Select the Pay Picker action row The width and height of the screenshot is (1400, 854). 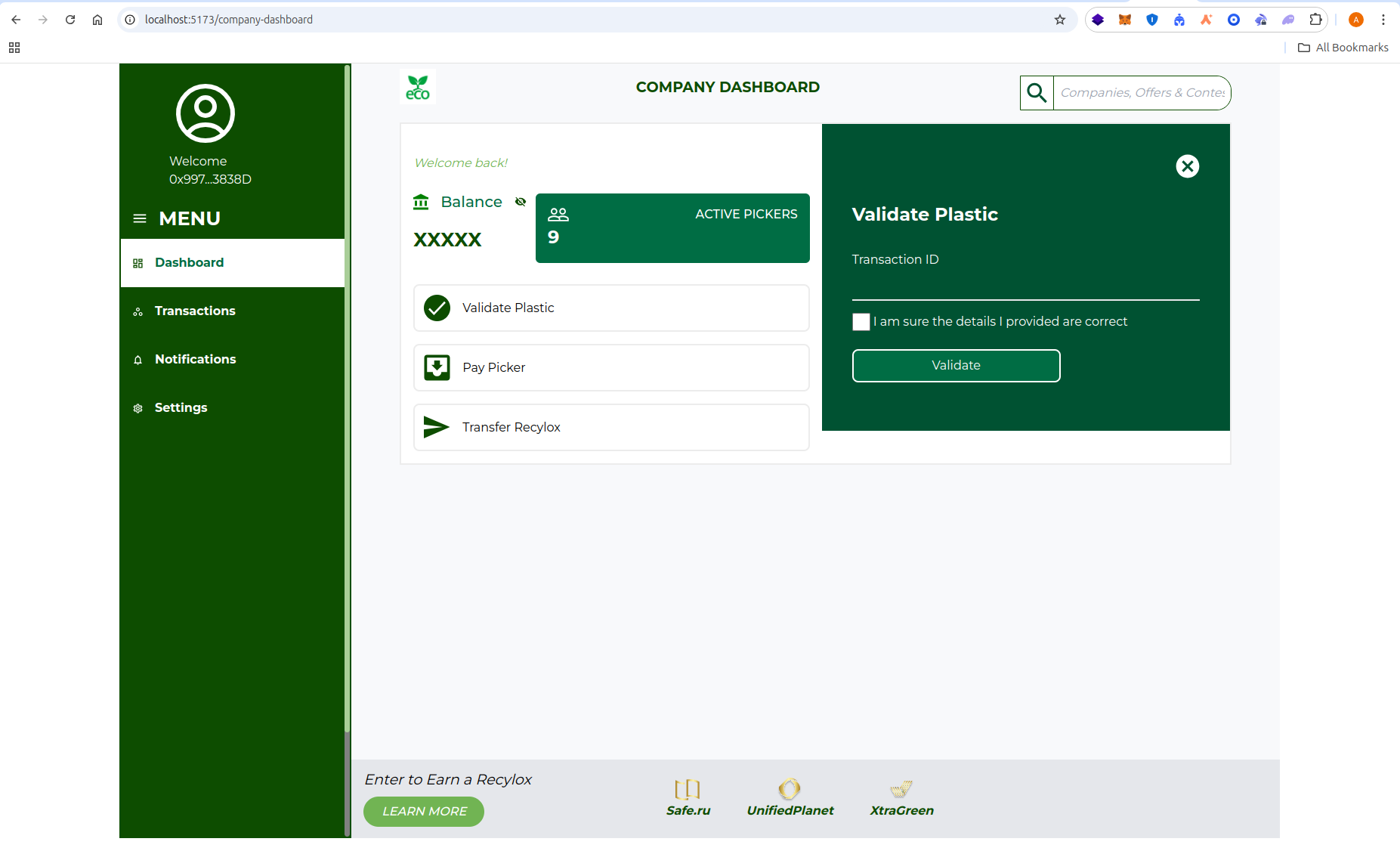coord(611,368)
